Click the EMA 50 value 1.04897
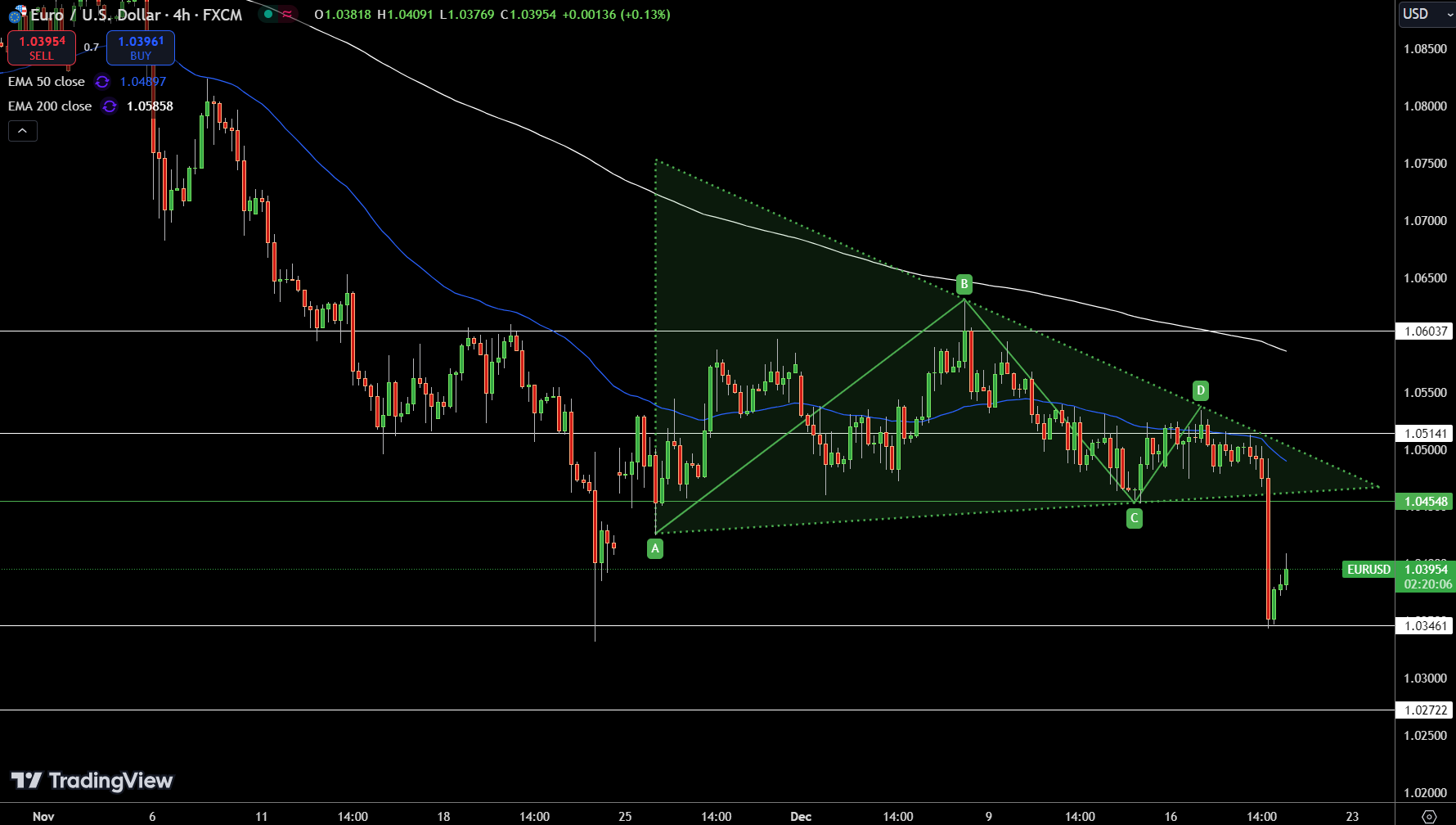The image size is (1456, 825). 143,82
